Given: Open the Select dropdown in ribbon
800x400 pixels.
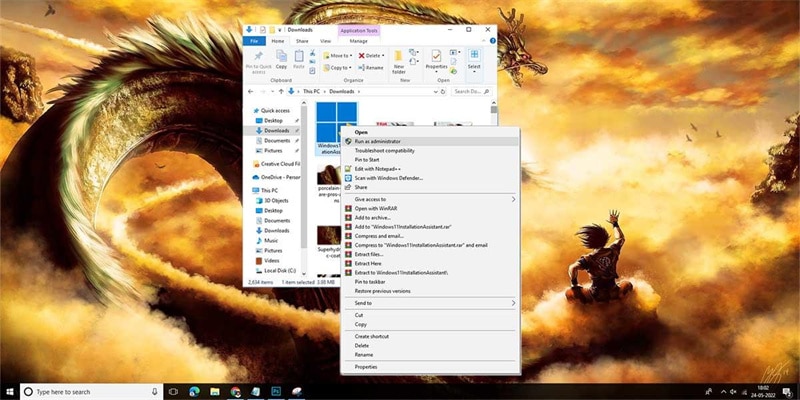Looking at the screenshot, I should [474, 60].
